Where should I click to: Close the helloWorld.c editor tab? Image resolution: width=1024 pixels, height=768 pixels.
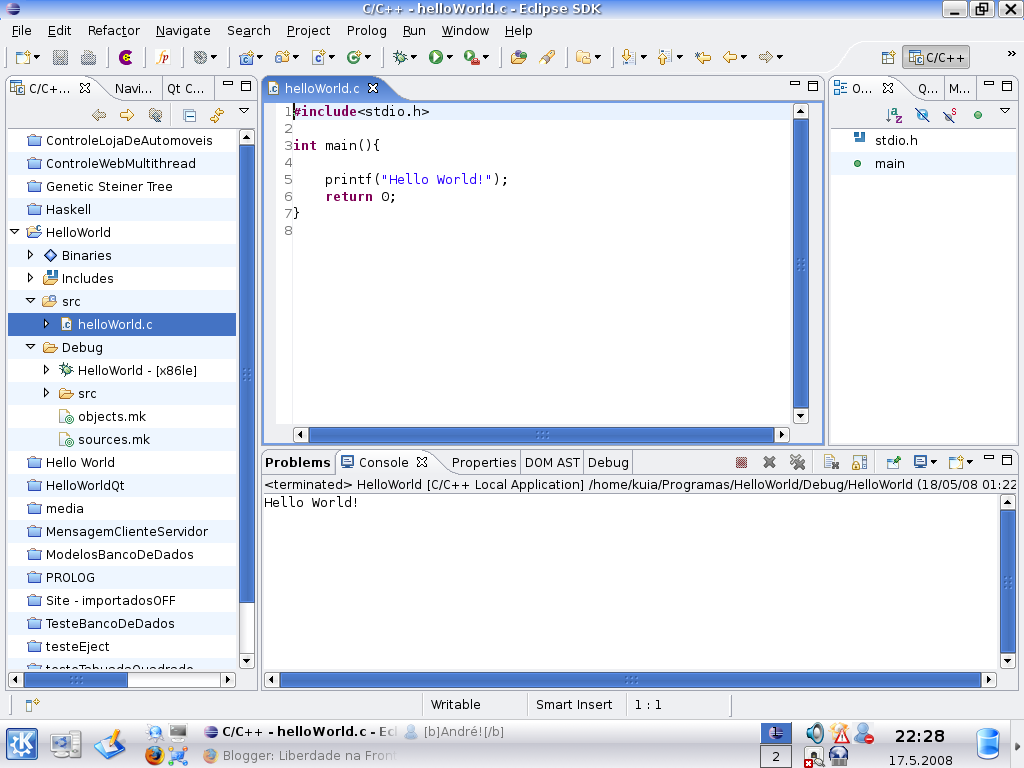click(373, 88)
